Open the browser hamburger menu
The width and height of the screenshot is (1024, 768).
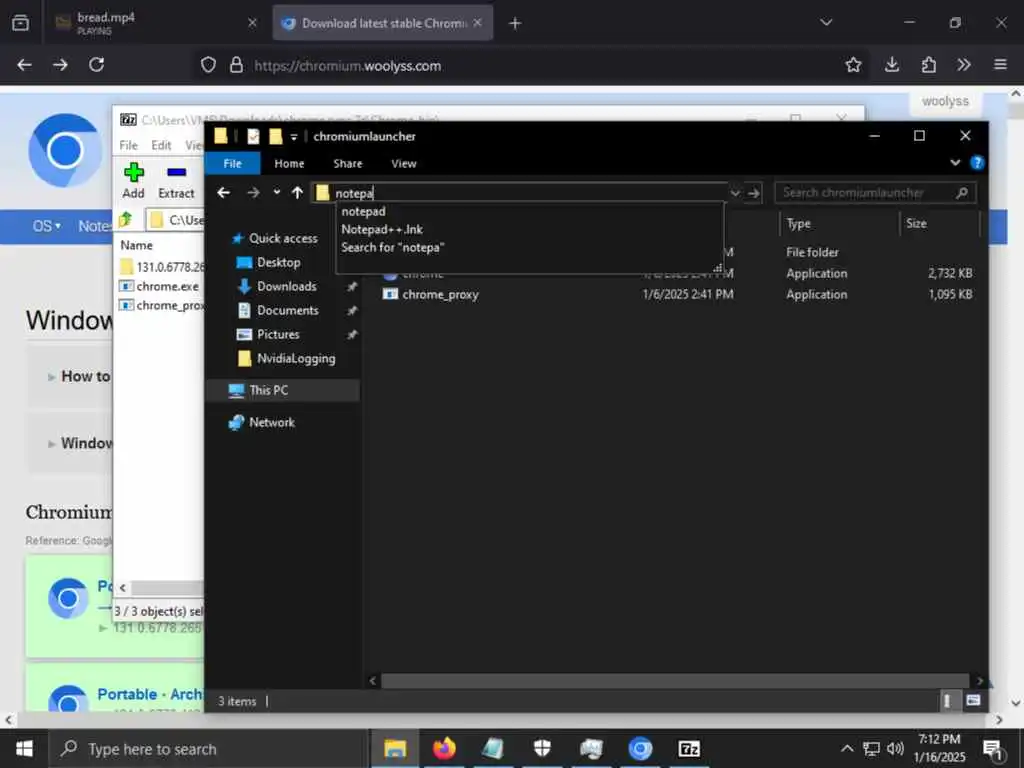(x=1000, y=65)
